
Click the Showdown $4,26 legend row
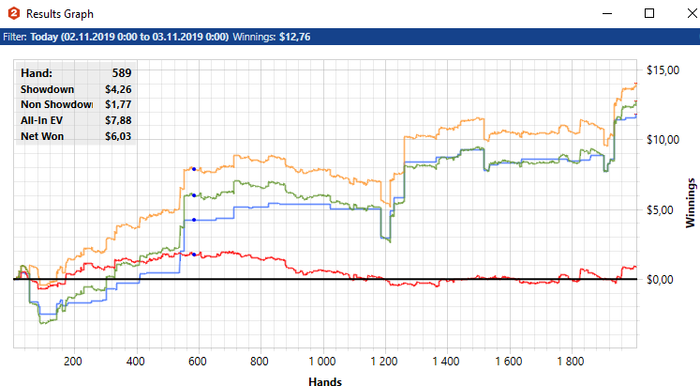76,89
